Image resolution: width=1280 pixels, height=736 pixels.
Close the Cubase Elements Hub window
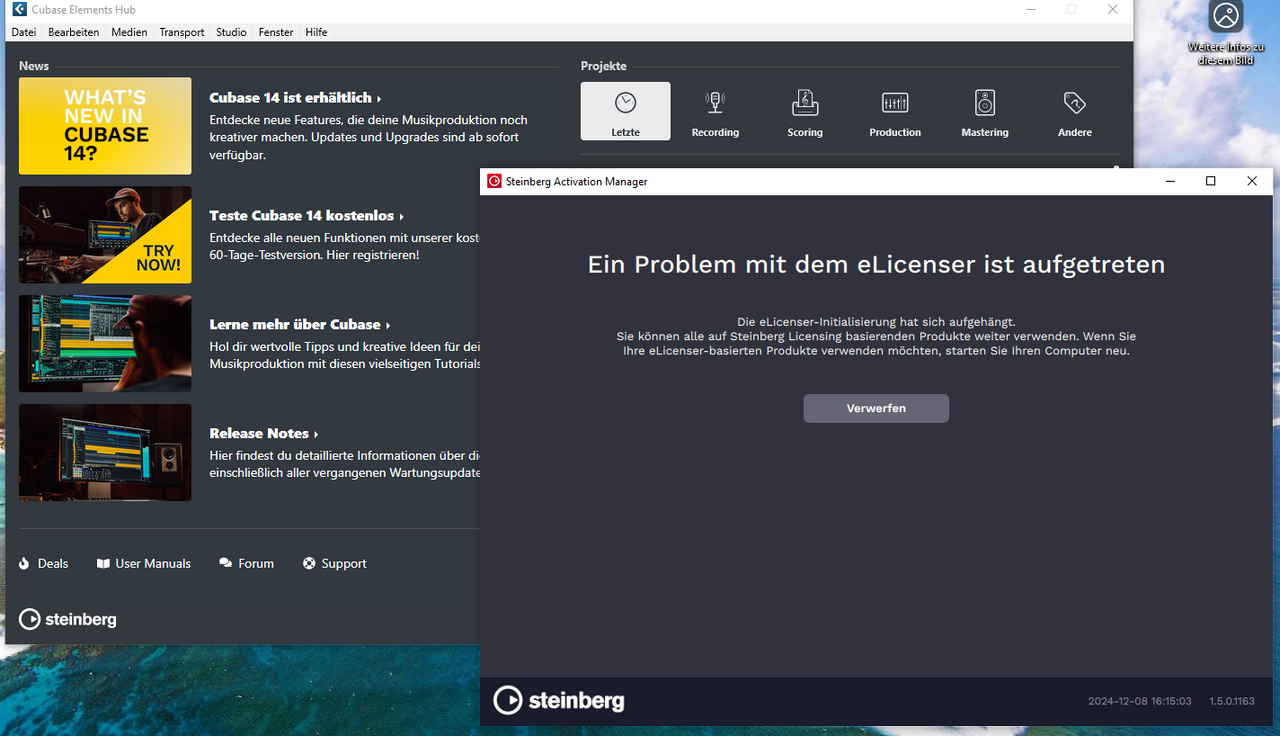coord(1113,9)
